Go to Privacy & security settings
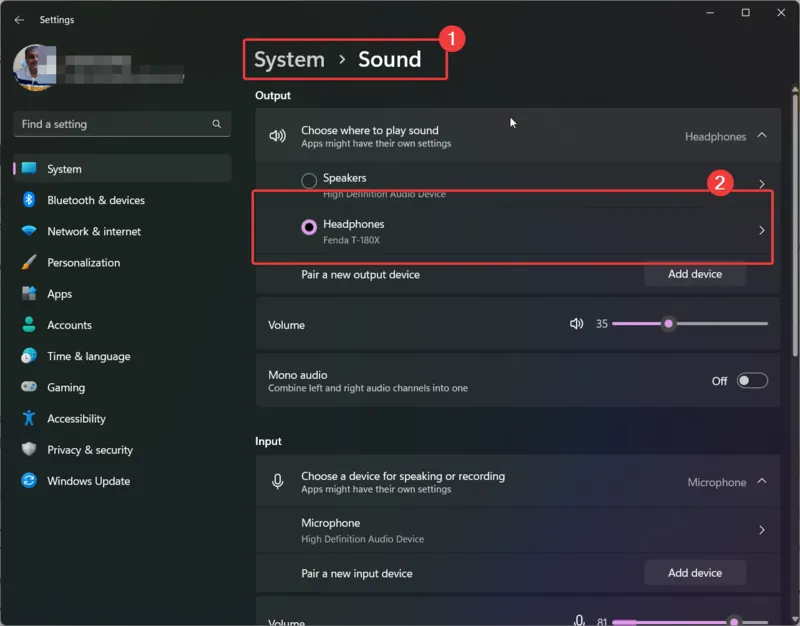800x626 pixels. tap(89, 450)
